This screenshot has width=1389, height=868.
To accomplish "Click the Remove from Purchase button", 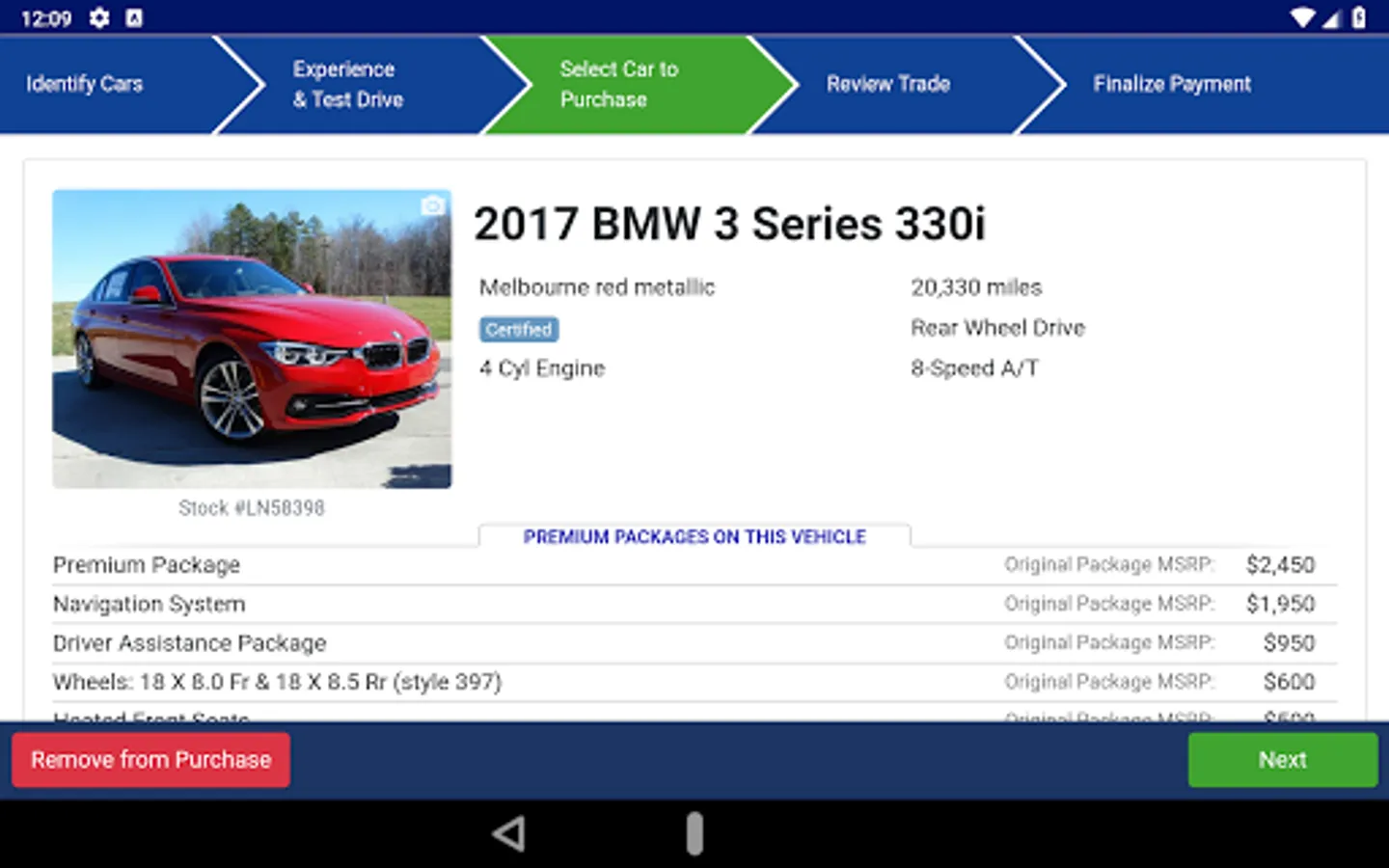I will pyautogui.click(x=151, y=760).
